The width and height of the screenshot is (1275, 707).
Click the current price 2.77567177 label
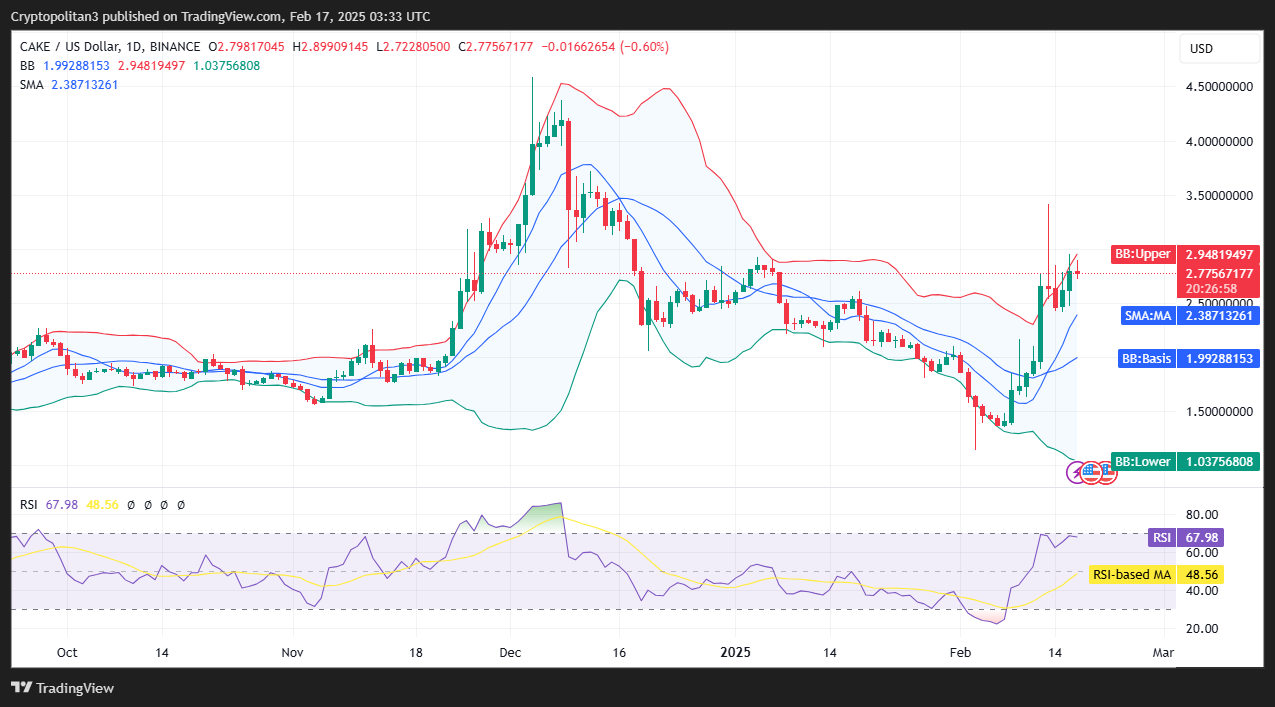(x=1217, y=273)
